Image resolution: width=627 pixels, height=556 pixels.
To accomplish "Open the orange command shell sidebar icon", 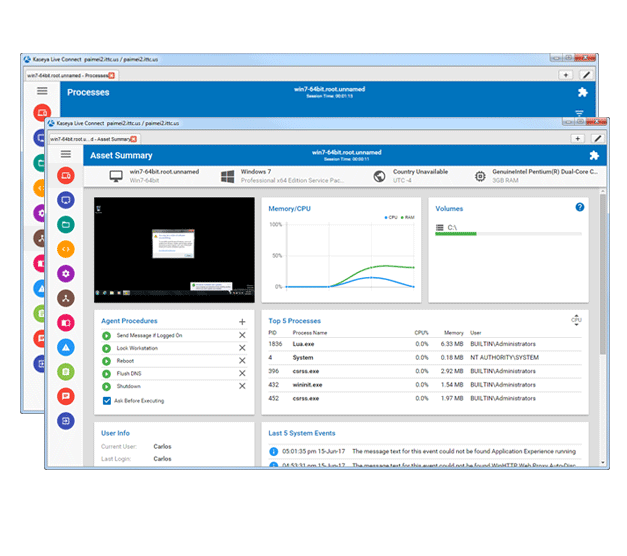I will [x=66, y=249].
